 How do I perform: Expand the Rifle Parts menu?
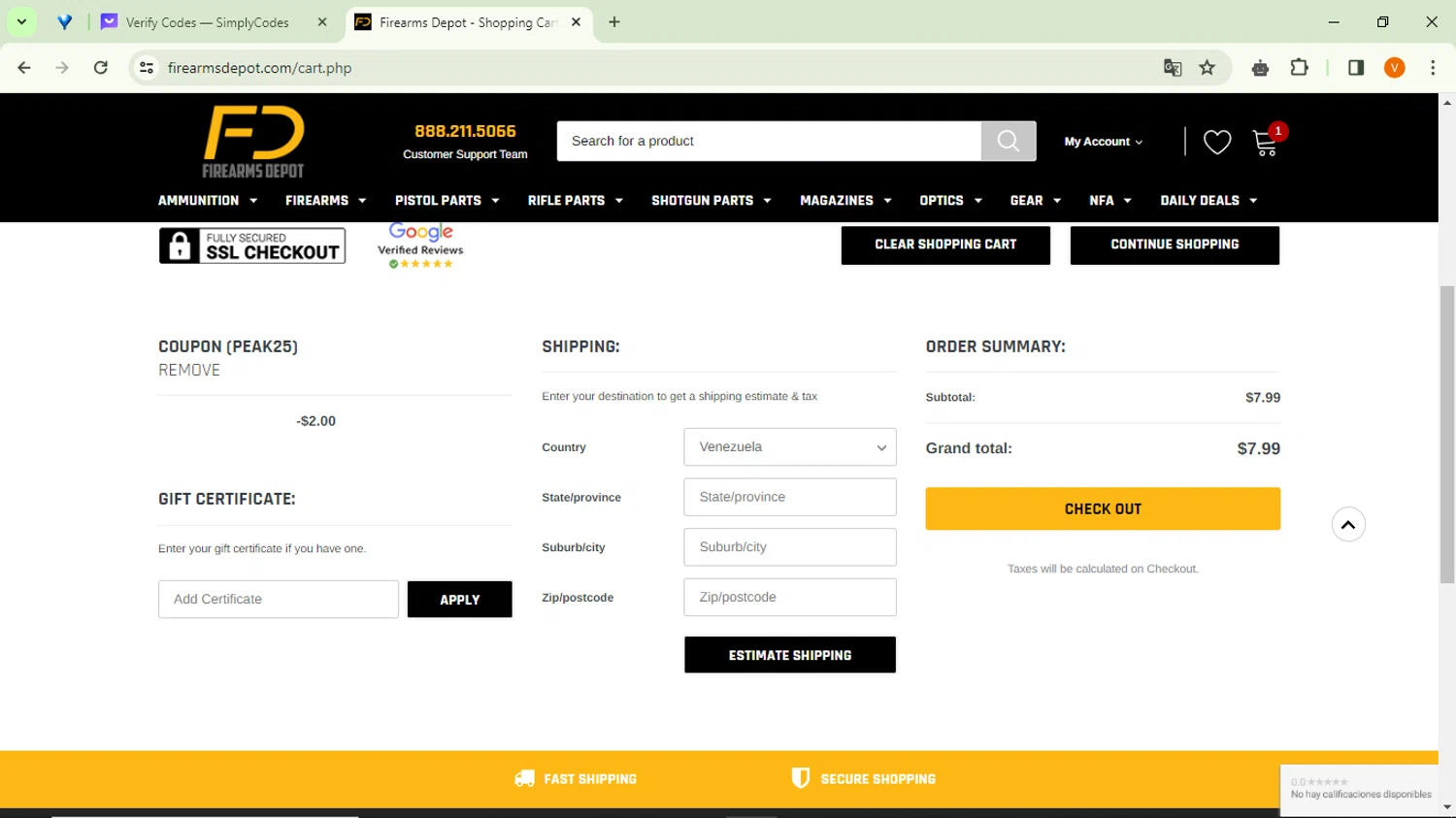tap(575, 201)
